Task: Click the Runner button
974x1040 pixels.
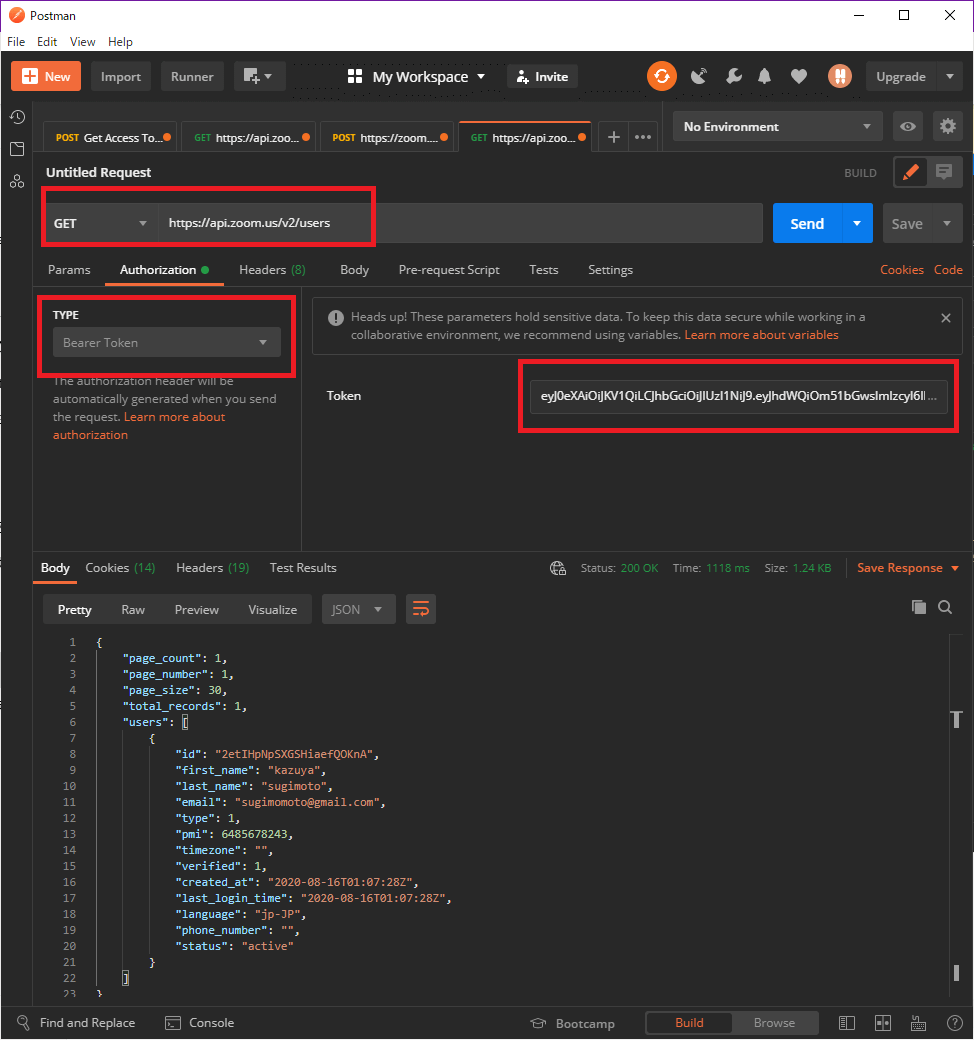Action: pyautogui.click(x=192, y=76)
